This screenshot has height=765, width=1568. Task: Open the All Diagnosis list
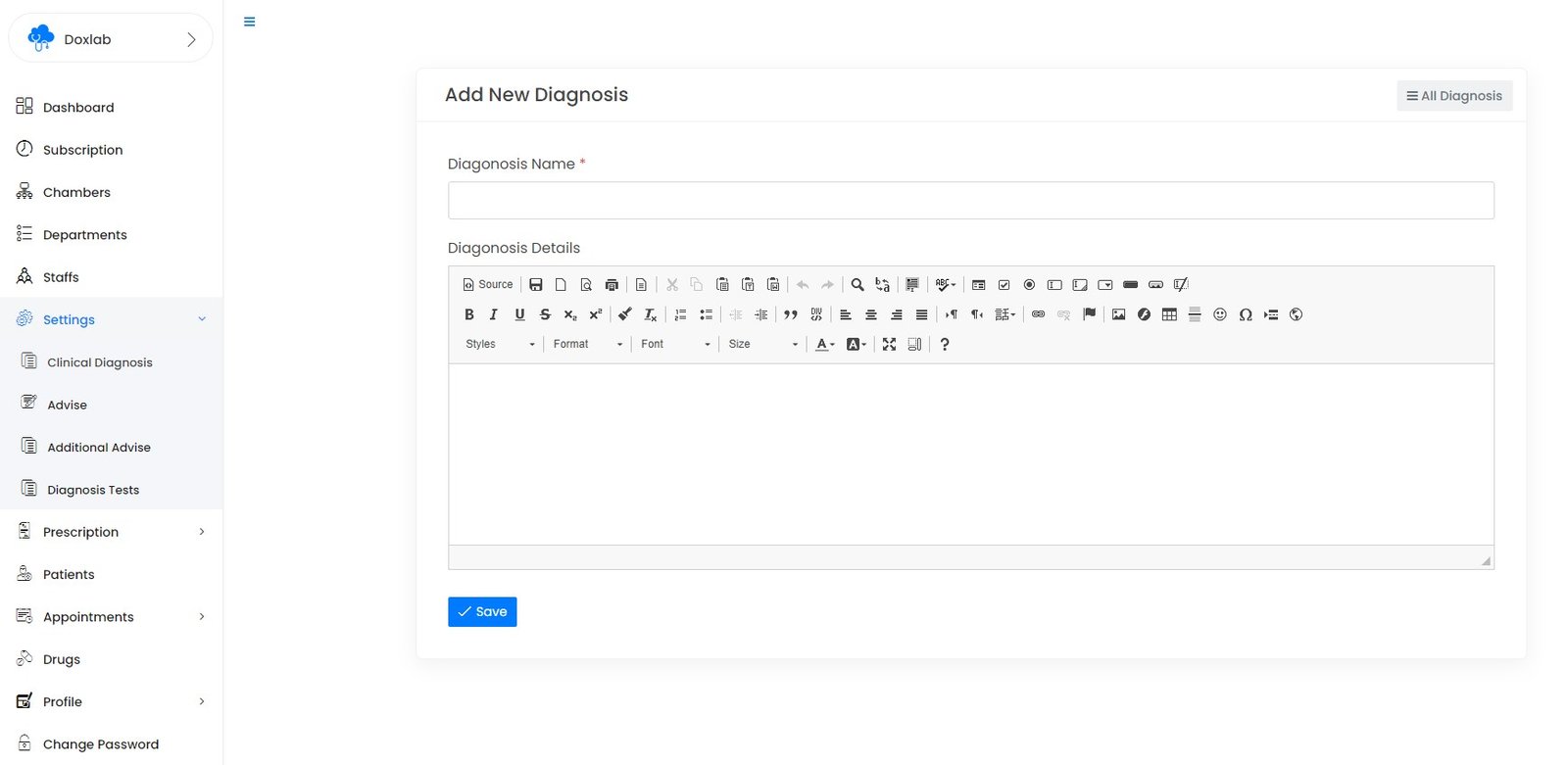point(1454,96)
